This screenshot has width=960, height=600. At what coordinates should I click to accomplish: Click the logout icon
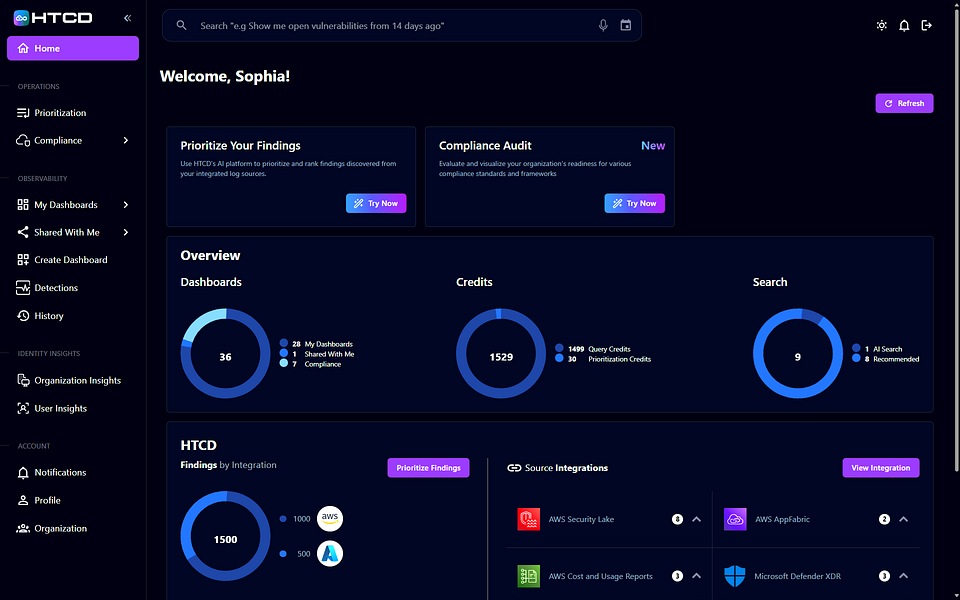click(x=926, y=25)
